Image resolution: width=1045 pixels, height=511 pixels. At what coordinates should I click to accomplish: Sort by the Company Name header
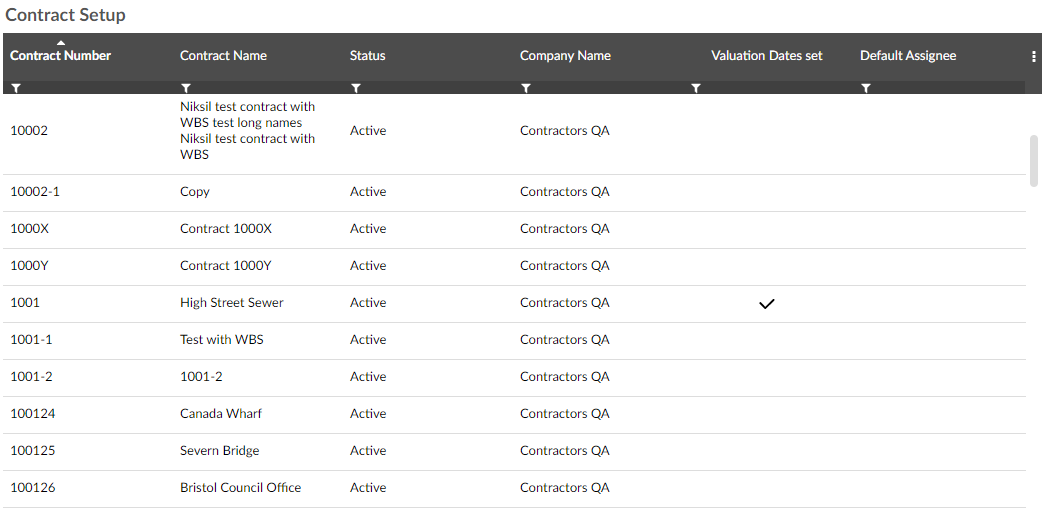click(x=565, y=56)
